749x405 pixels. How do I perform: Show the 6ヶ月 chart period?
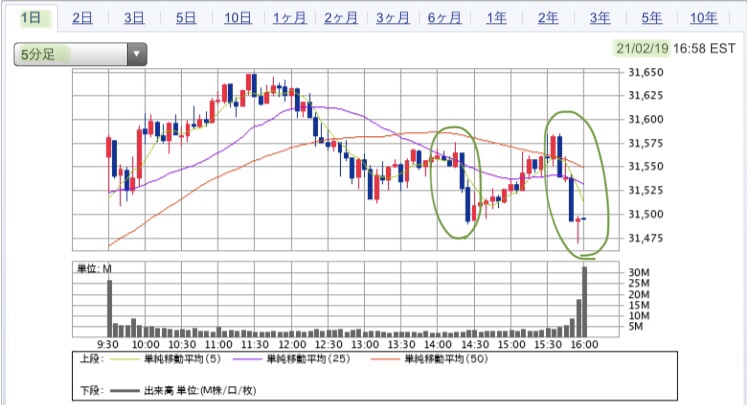click(445, 18)
